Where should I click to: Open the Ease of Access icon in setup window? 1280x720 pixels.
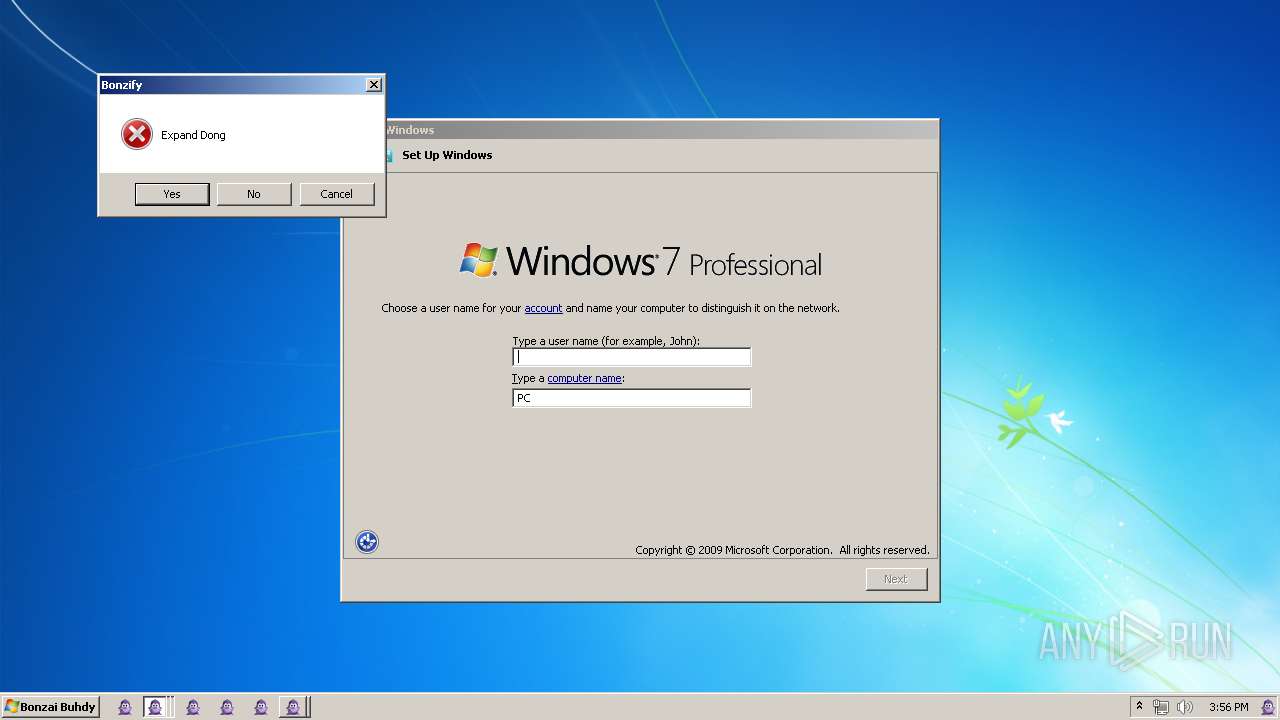(x=367, y=542)
